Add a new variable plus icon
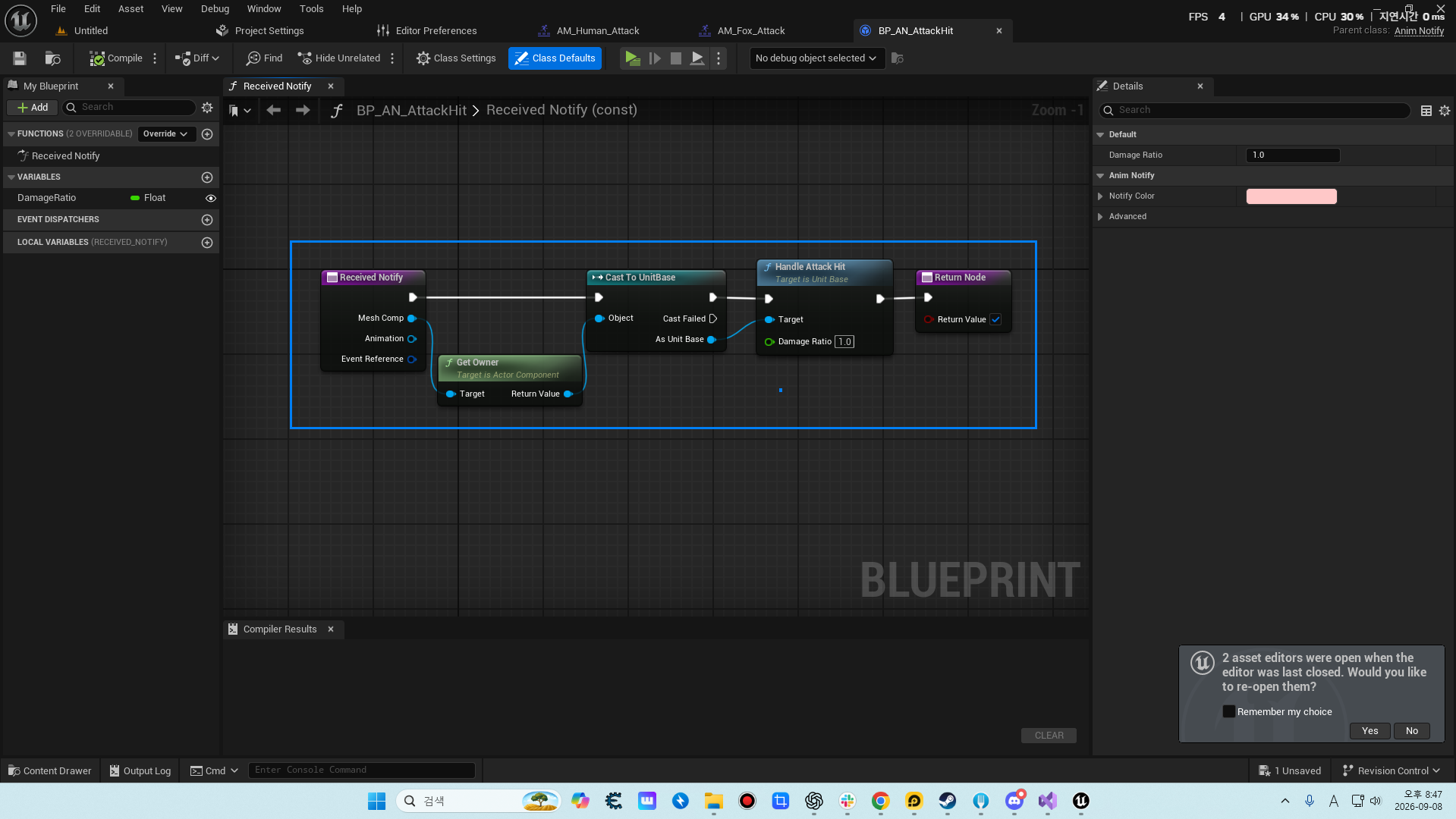Viewport: 1456px width, 819px height. [207, 177]
